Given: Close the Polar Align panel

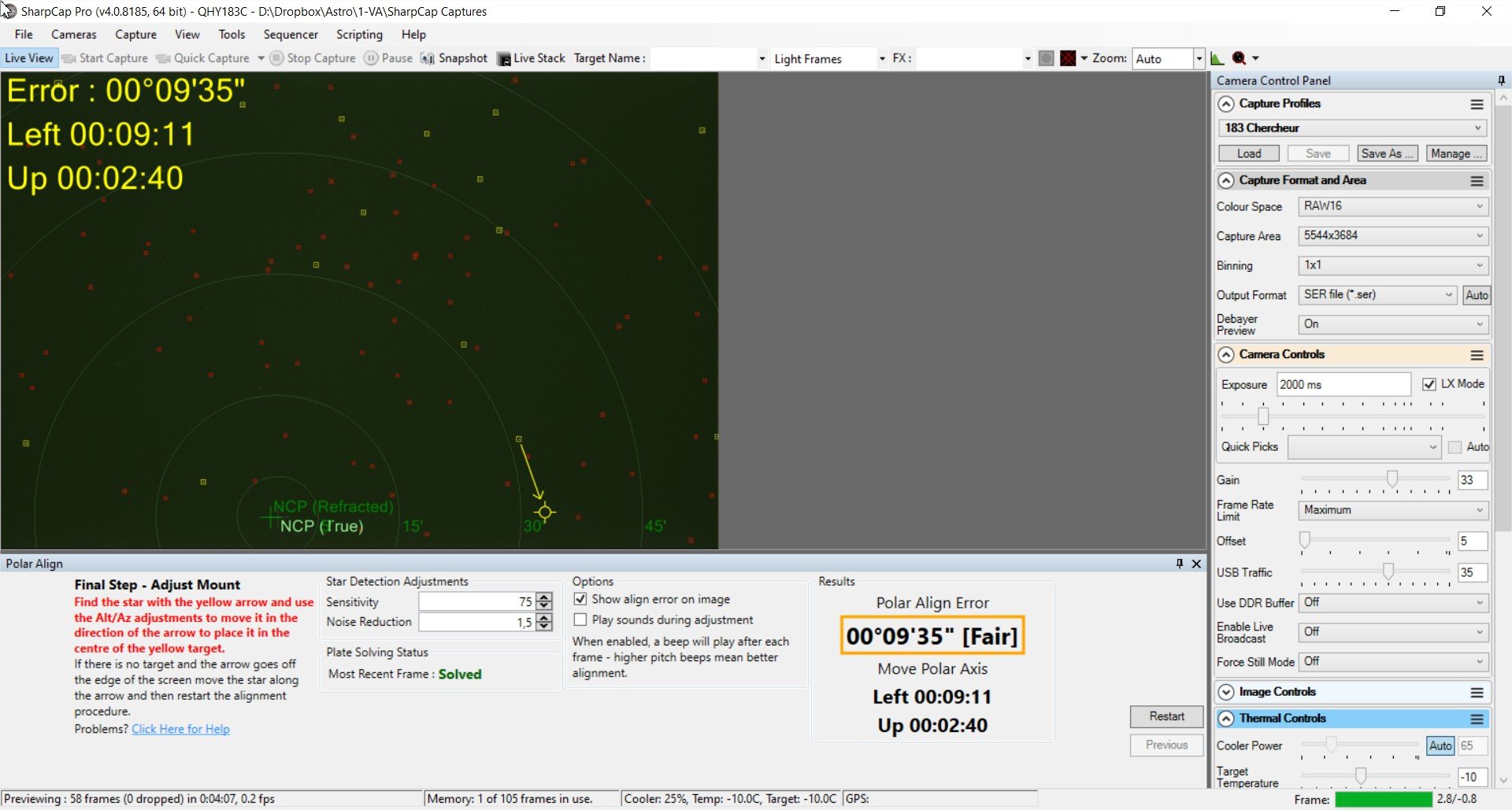Looking at the screenshot, I should click(x=1196, y=564).
